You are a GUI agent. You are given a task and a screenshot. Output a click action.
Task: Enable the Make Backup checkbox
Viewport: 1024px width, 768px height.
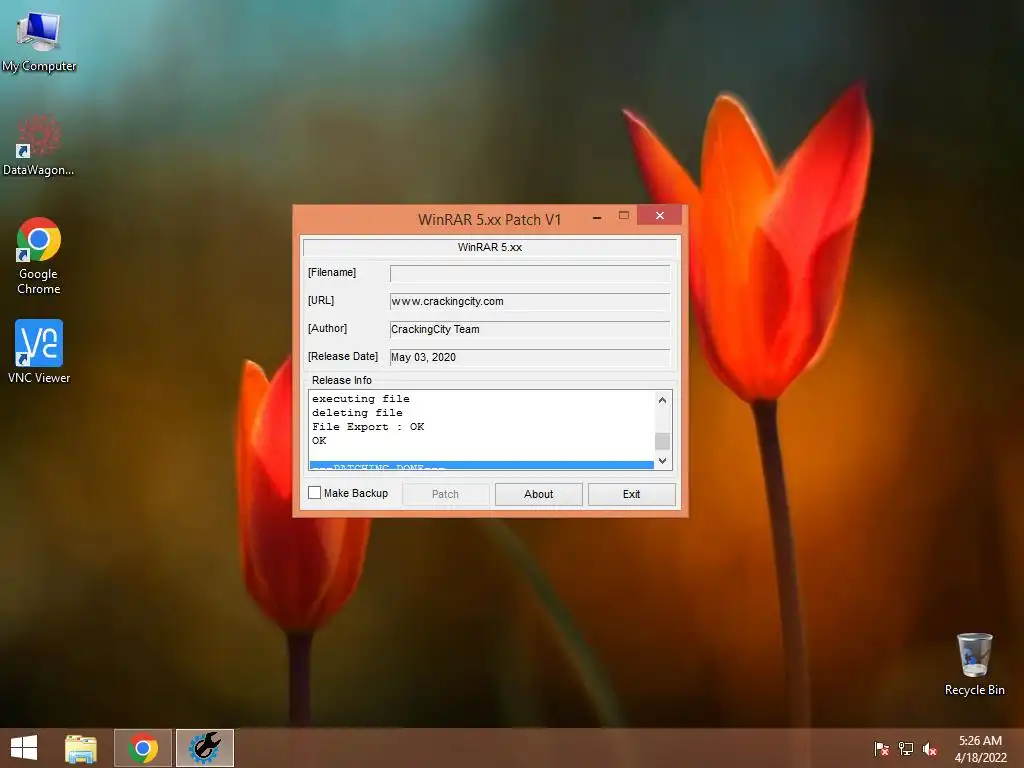315,493
